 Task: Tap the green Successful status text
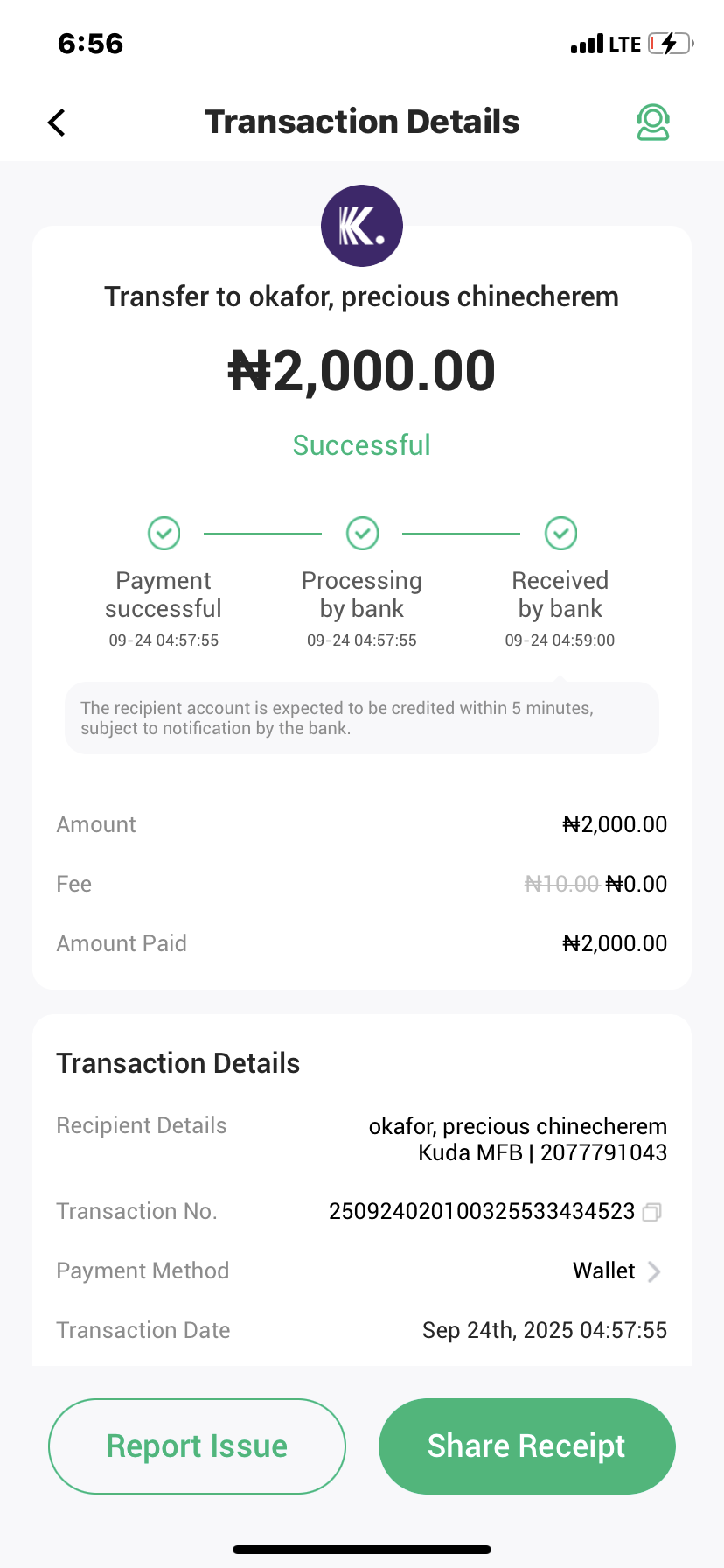[361, 445]
